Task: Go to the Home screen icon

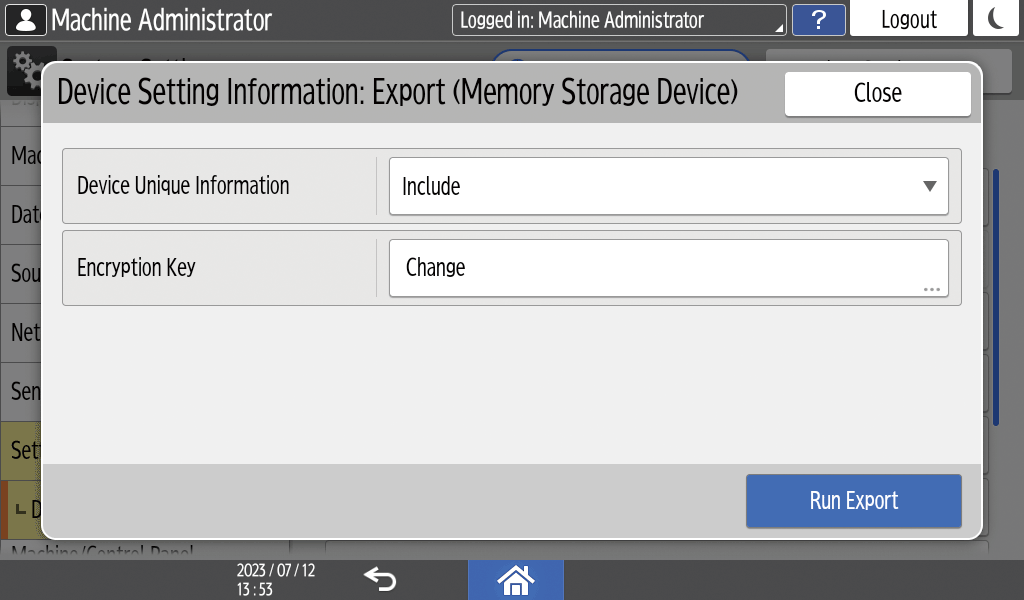Action: [515, 580]
